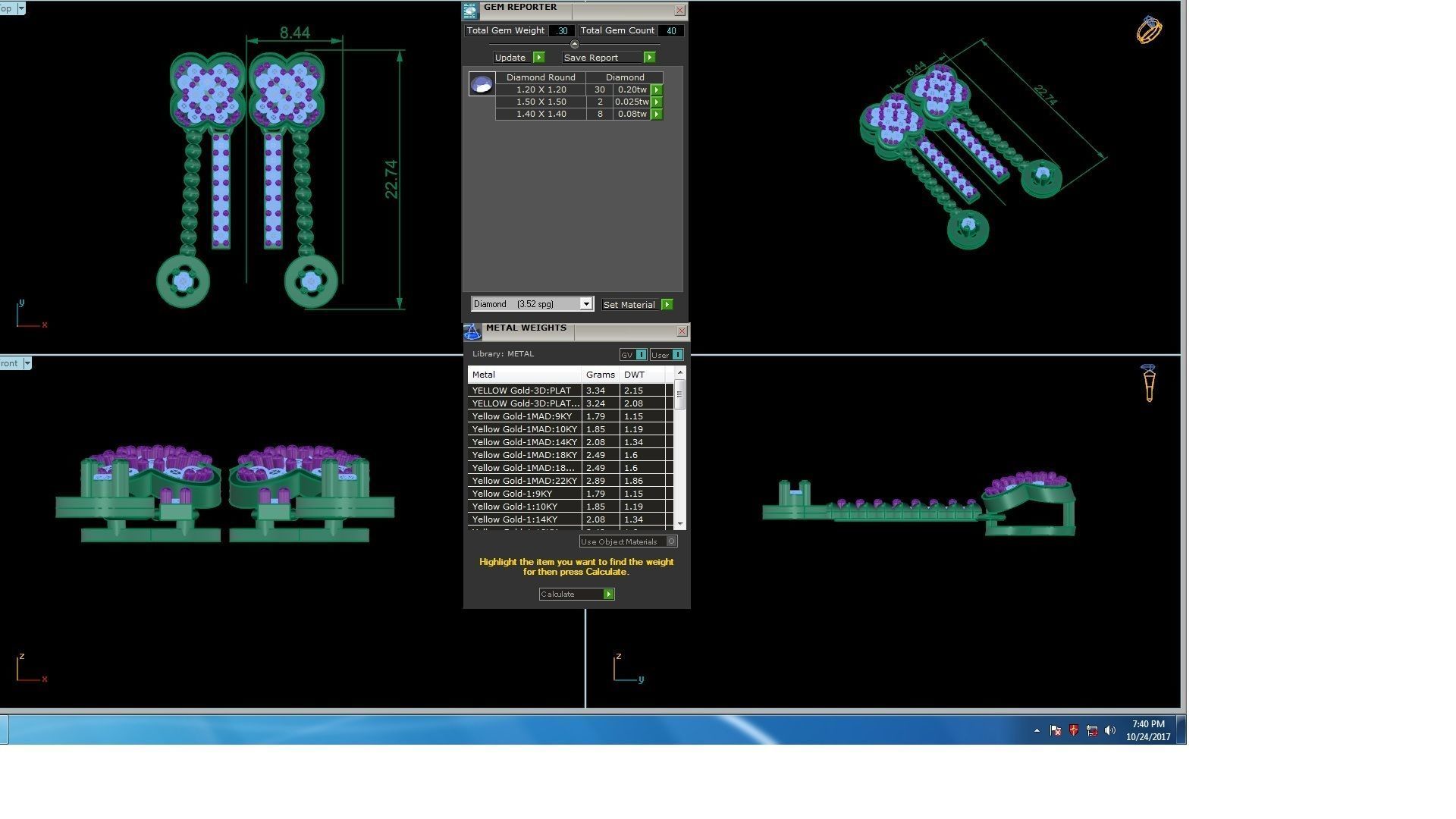Viewport: 1456px width, 819px height.
Task: Open the Front viewport dropdown arrow
Action: [x=27, y=363]
